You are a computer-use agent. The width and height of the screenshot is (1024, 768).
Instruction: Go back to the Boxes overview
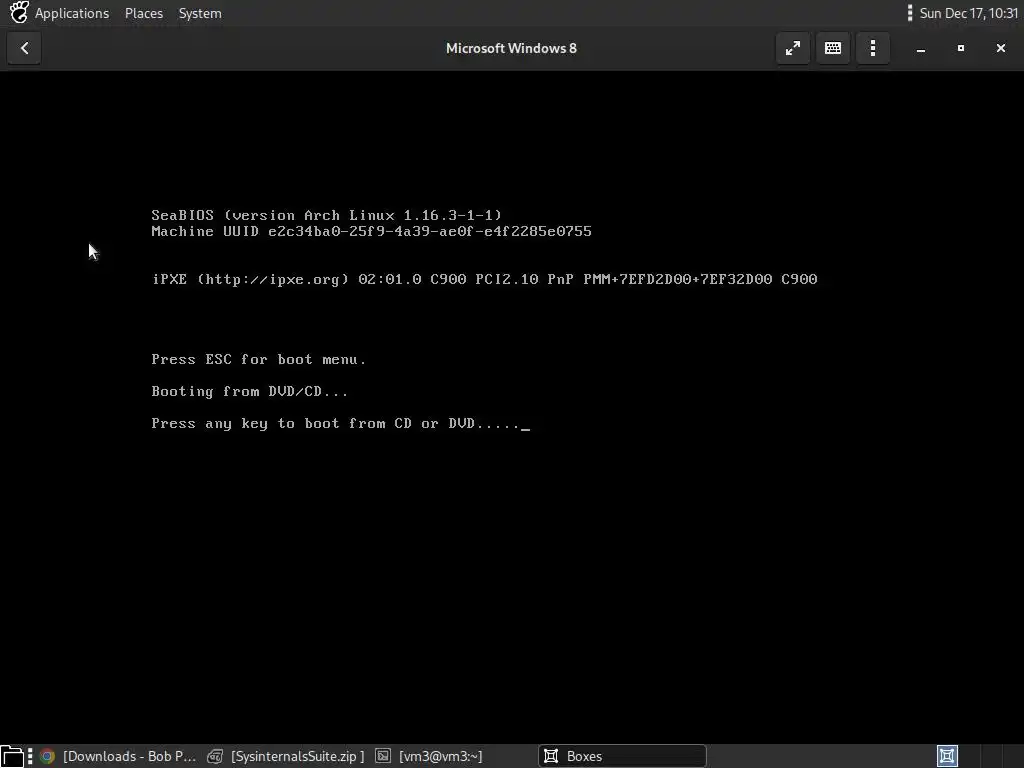(x=24, y=48)
